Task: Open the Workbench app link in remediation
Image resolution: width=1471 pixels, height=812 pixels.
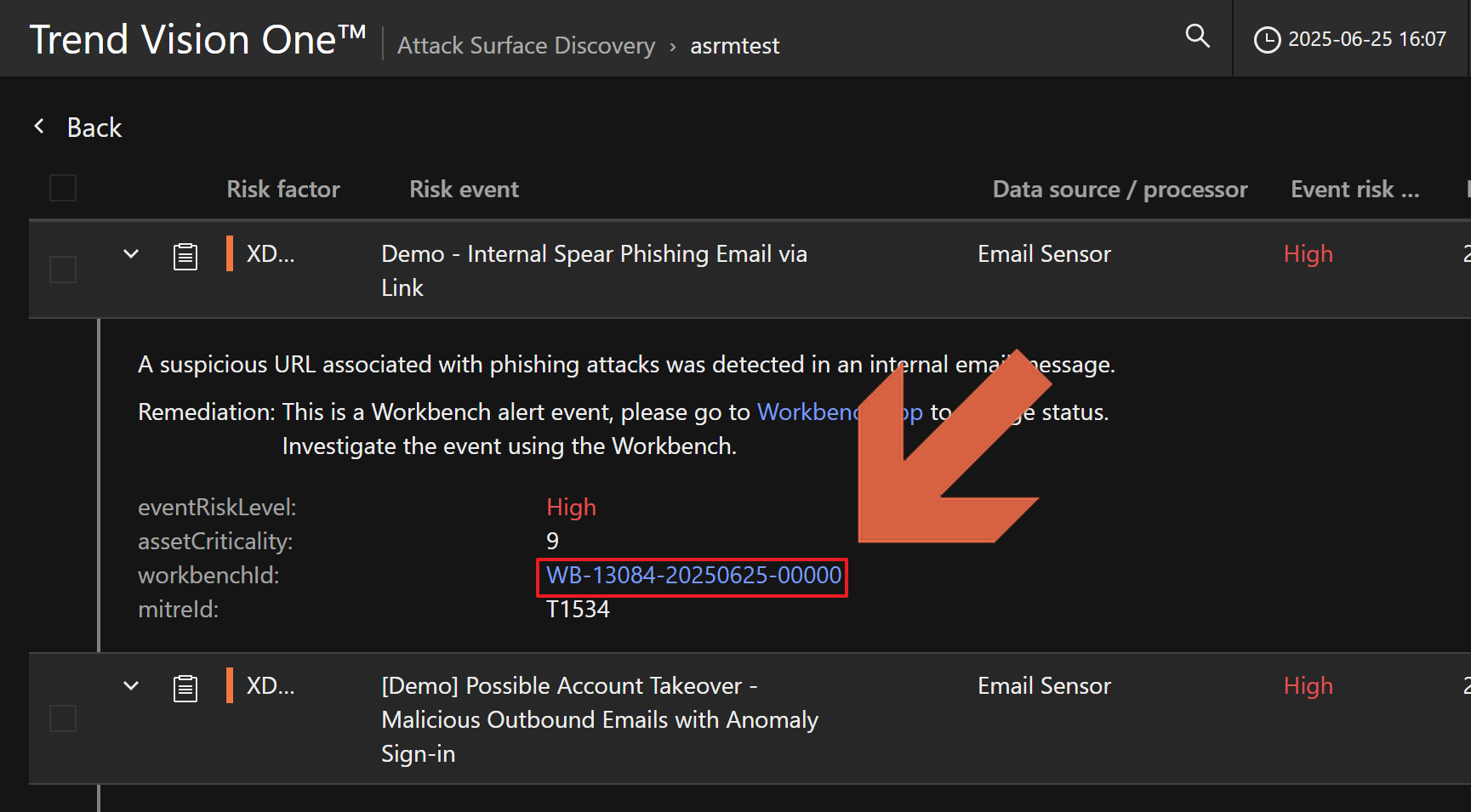Action: 808,412
